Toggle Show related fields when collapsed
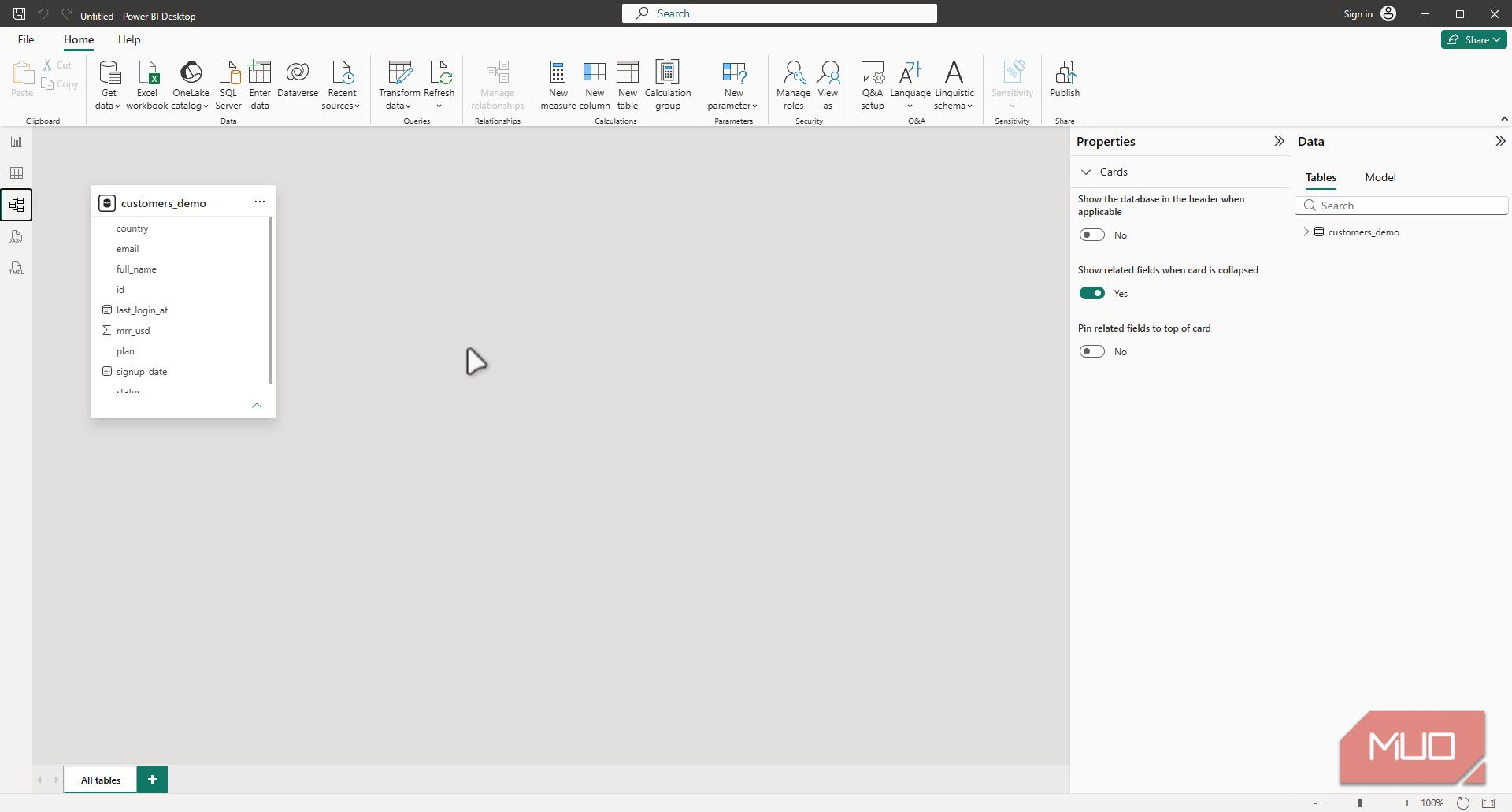The height and width of the screenshot is (812, 1512). (1092, 293)
